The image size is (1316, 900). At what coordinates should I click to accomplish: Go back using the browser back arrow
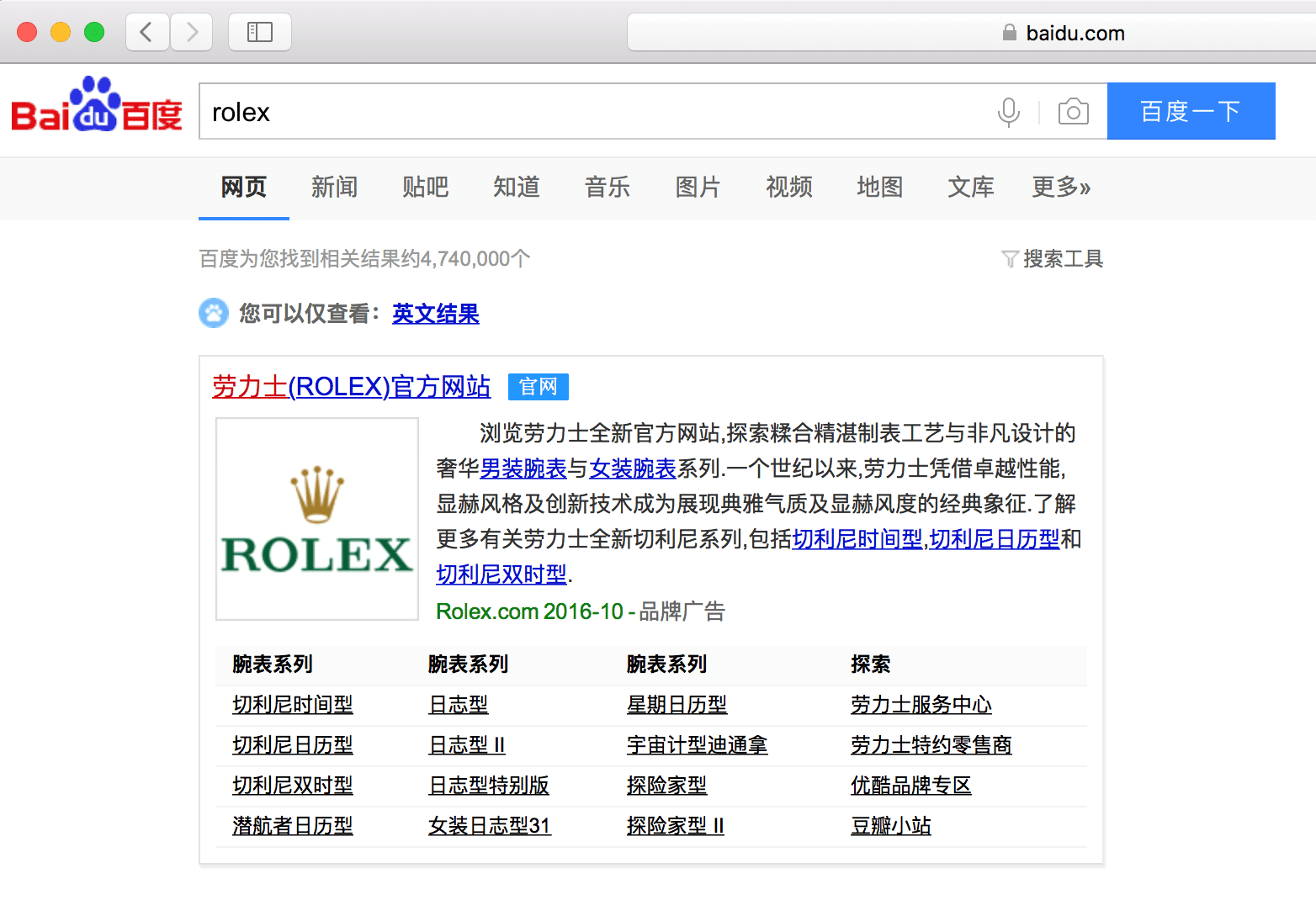tap(146, 33)
